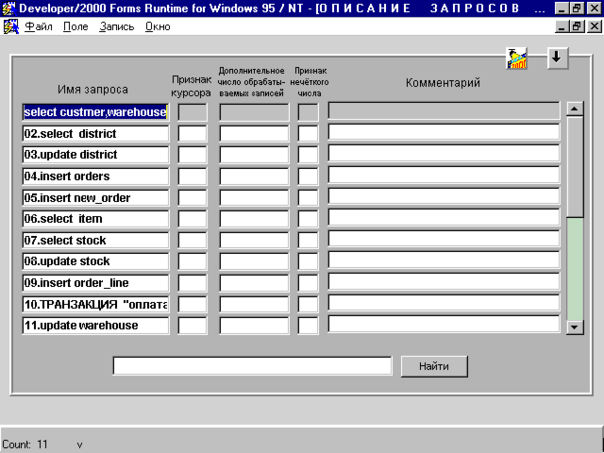Select row '02.select district'

point(96,134)
